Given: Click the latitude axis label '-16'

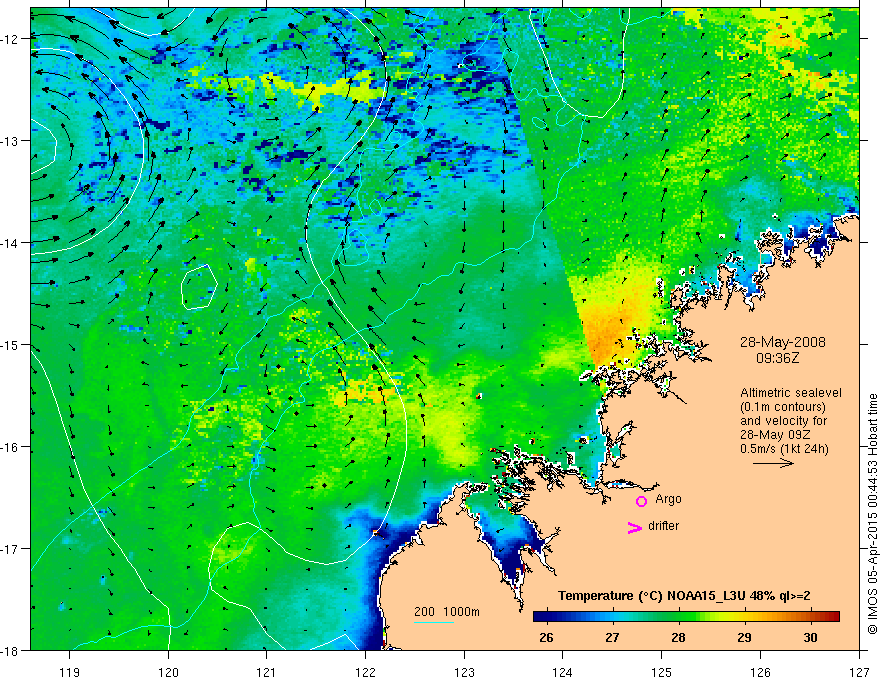Looking at the screenshot, I should tap(10, 447).
